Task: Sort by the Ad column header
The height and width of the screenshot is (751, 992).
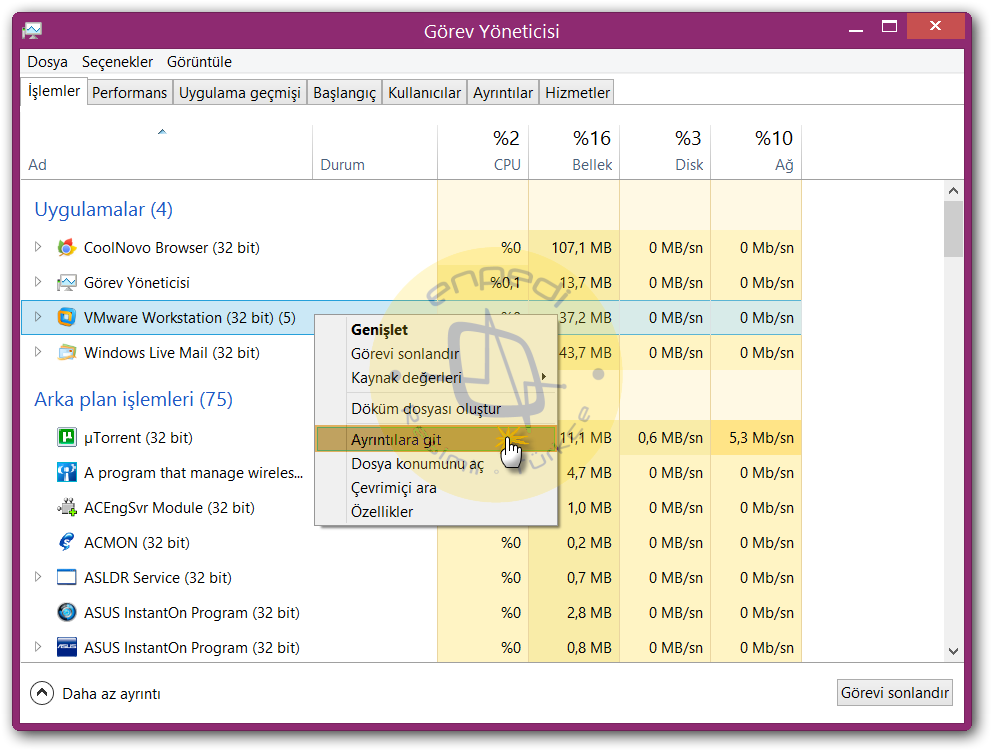Action: coord(166,152)
